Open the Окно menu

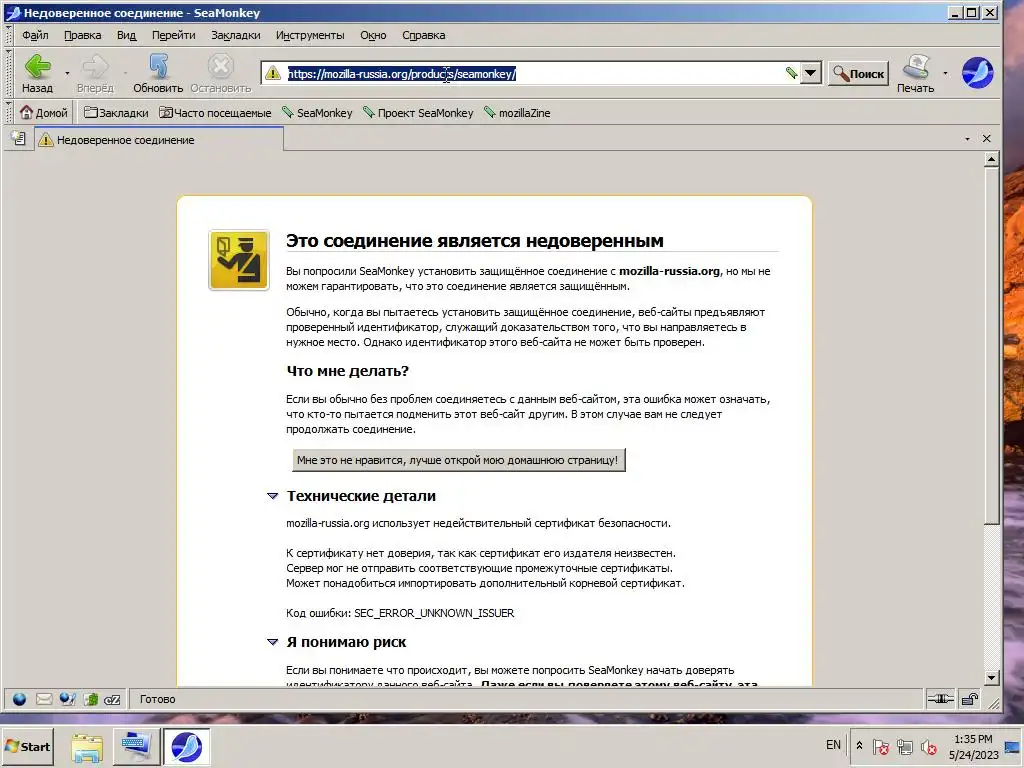(x=373, y=35)
